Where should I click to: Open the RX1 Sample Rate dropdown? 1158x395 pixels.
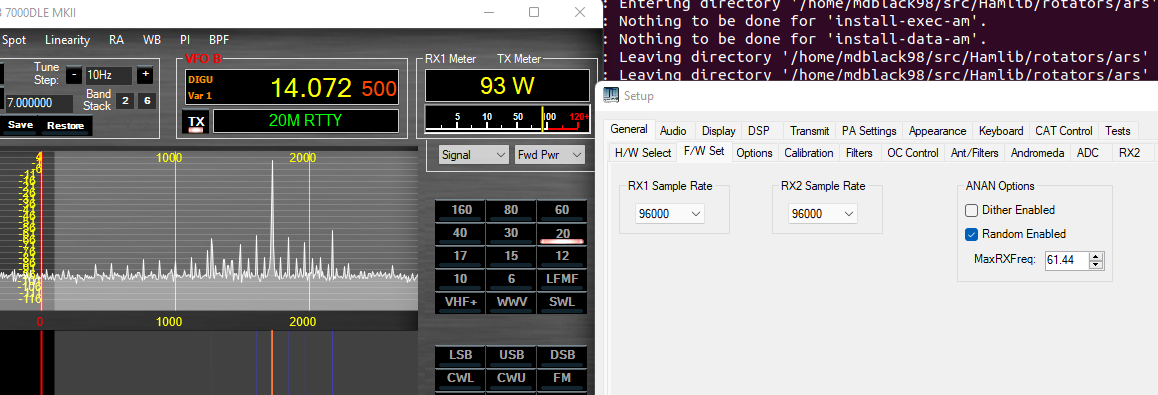(x=670, y=213)
